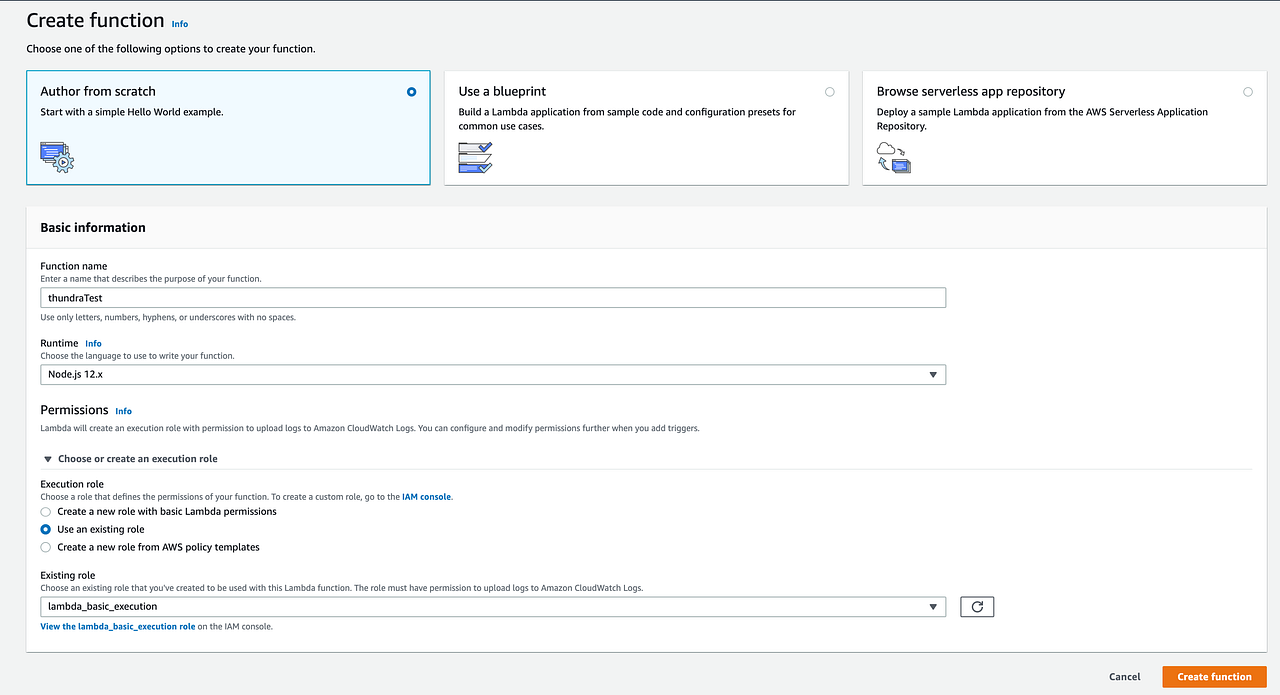The width and height of the screenshot is (1280, 695).
Task: Click the serverless app repository cloud icon
Action: (x=892, y=157)
